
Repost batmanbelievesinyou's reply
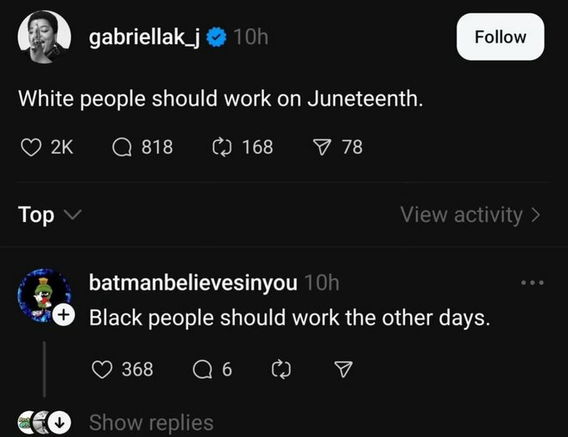pyautogui.click(x=281, y=369)
